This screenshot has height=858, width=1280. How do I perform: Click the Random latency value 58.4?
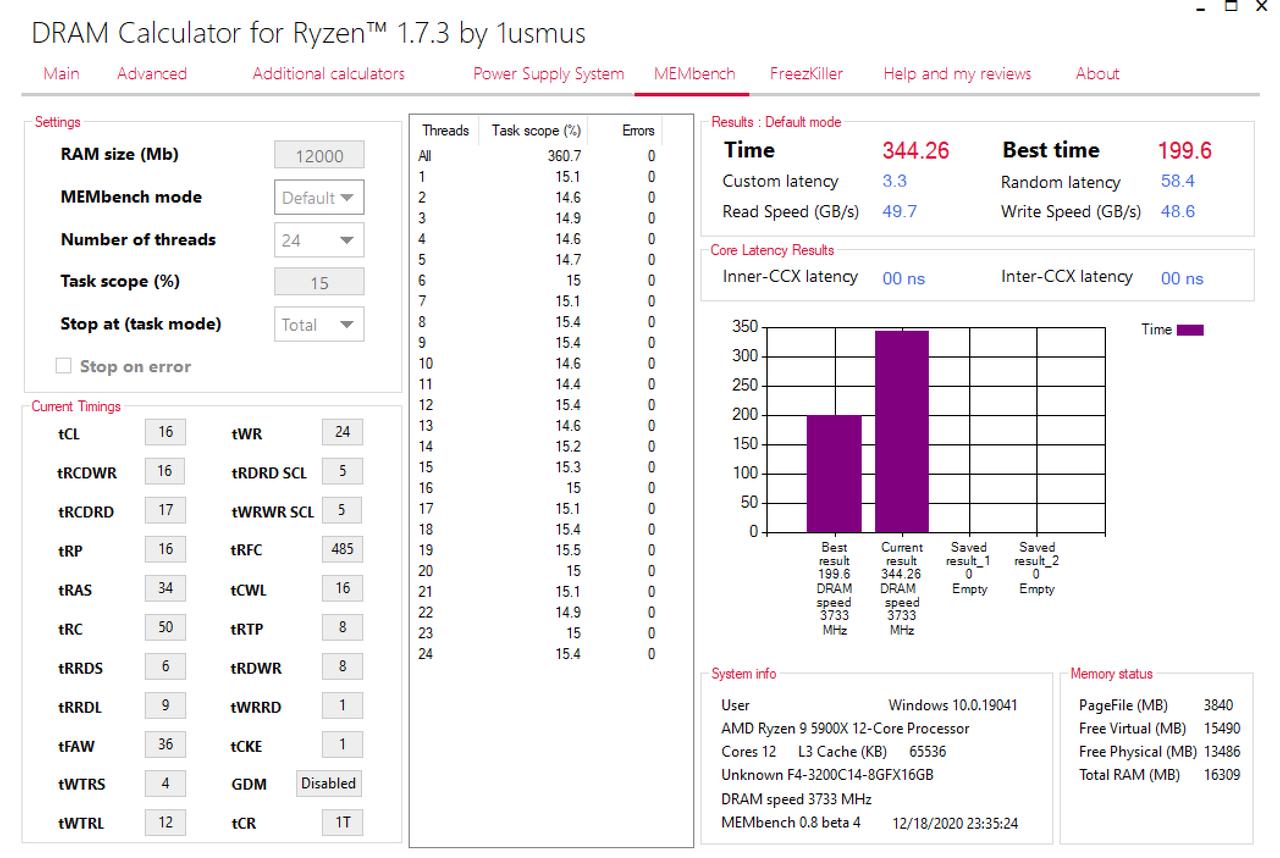(x=1177, y=181)
